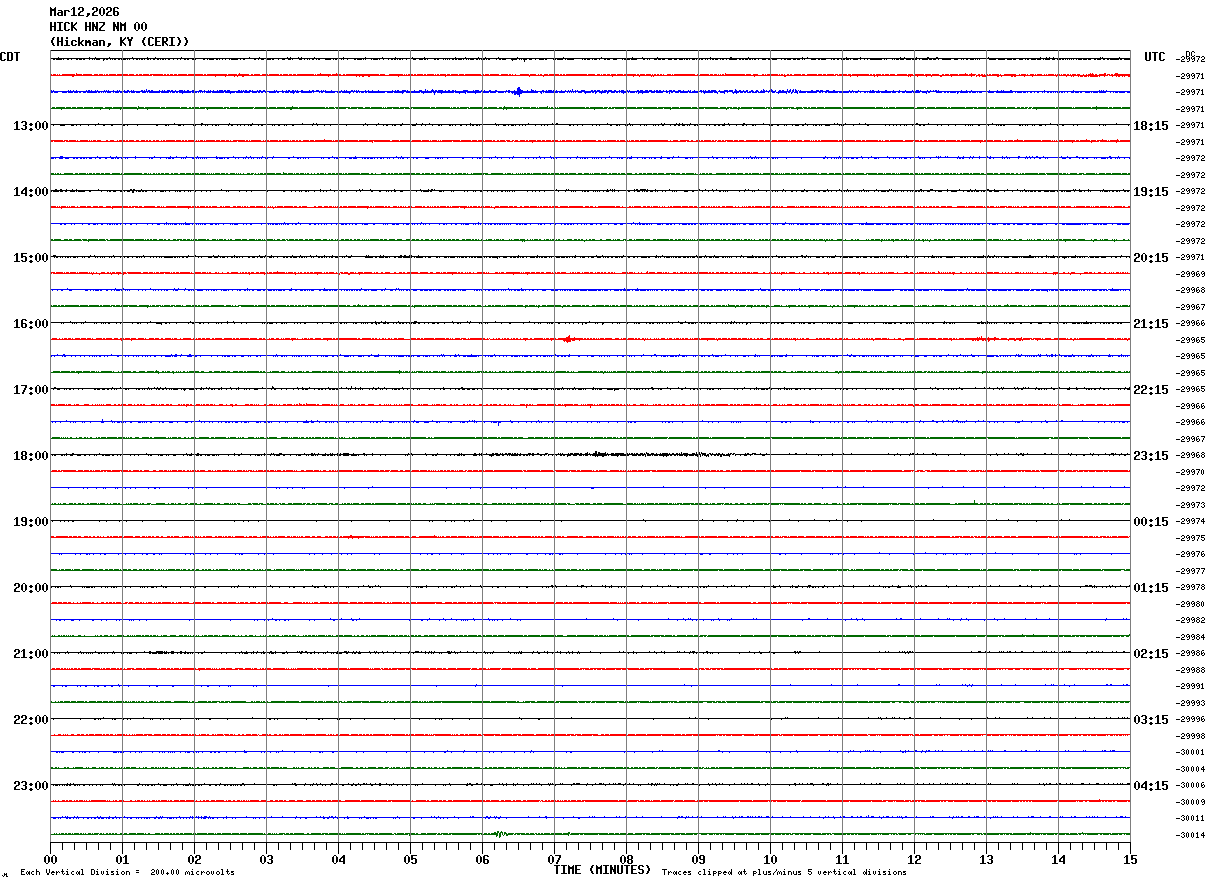Click minute tick label "11" on time axis
The image size is (1210, 886).
click(x=842, y=859)
